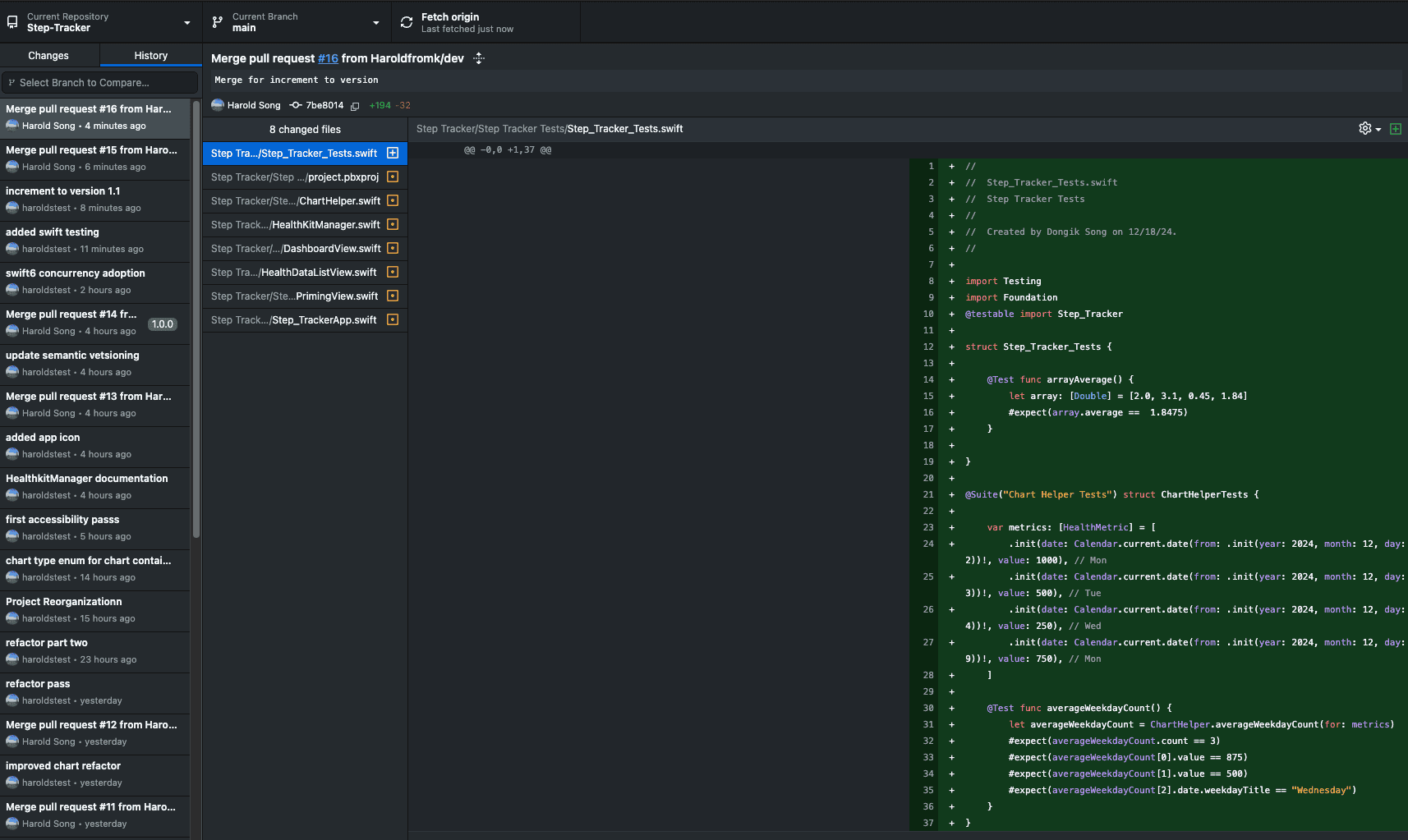Open the Current Repository dropdown
1408x840 pixels.
[x=99, y=22]
